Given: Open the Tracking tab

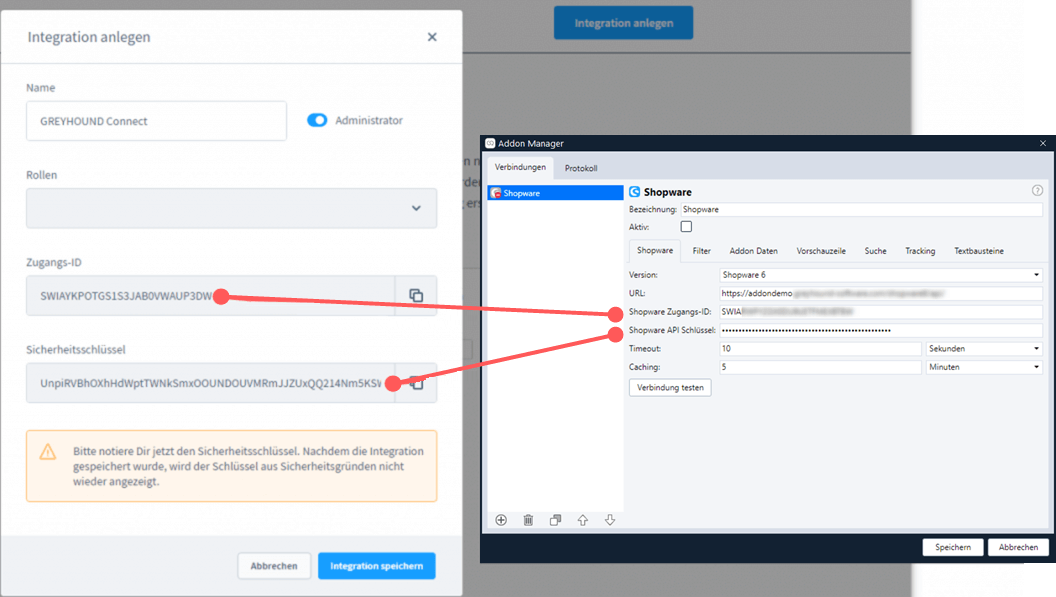Looking at the screenshot, I should (x=920, y=251).
